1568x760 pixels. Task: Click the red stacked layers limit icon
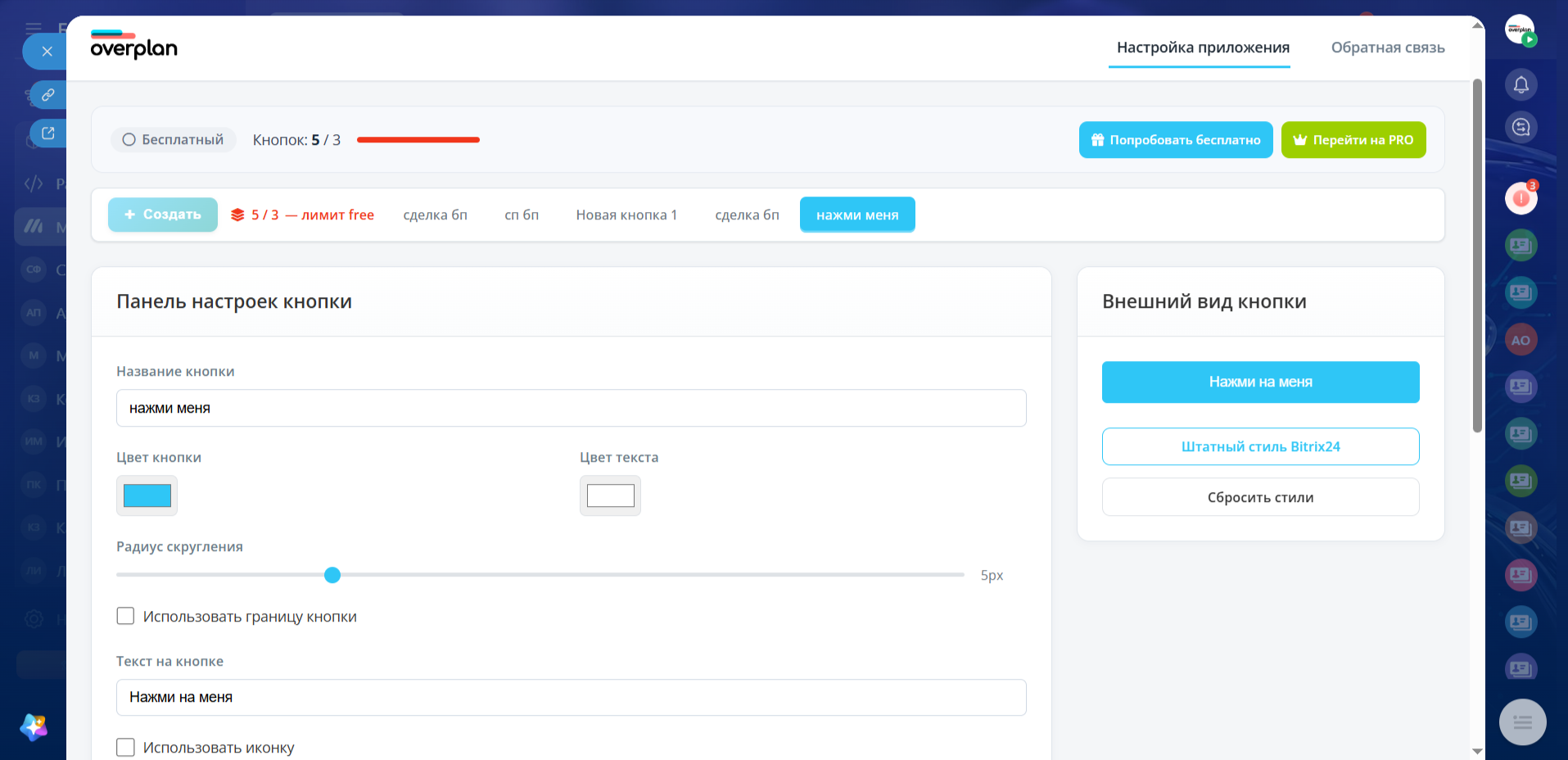237,215
